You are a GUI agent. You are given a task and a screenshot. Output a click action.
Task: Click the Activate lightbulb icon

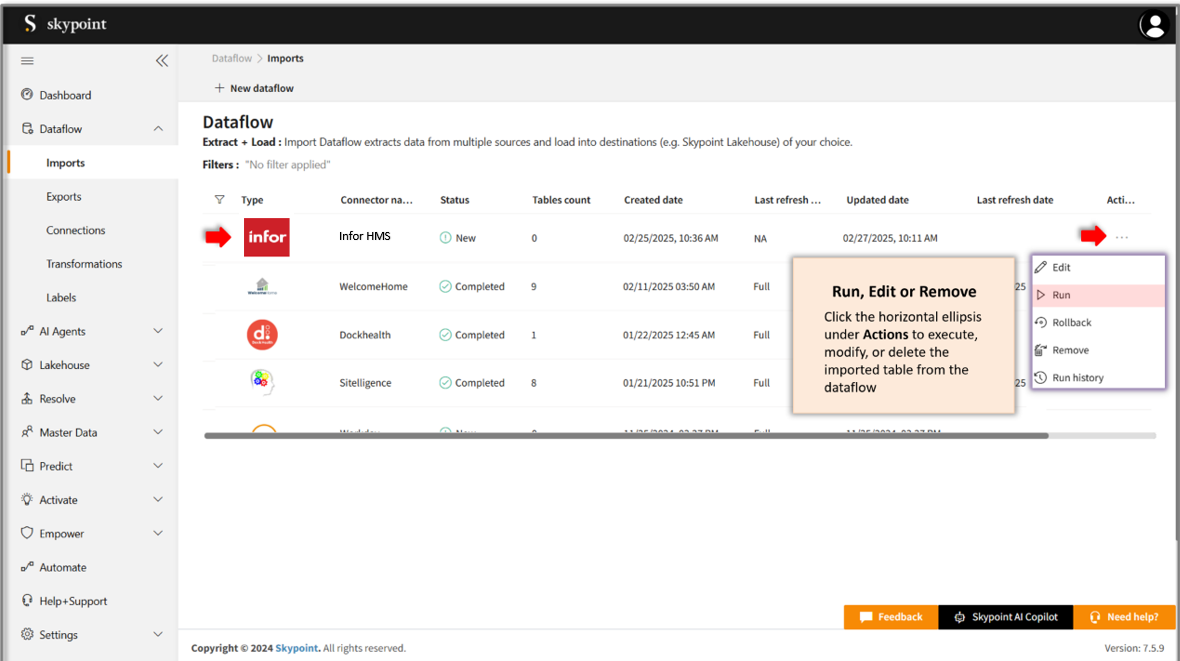[x=27, y=499]
